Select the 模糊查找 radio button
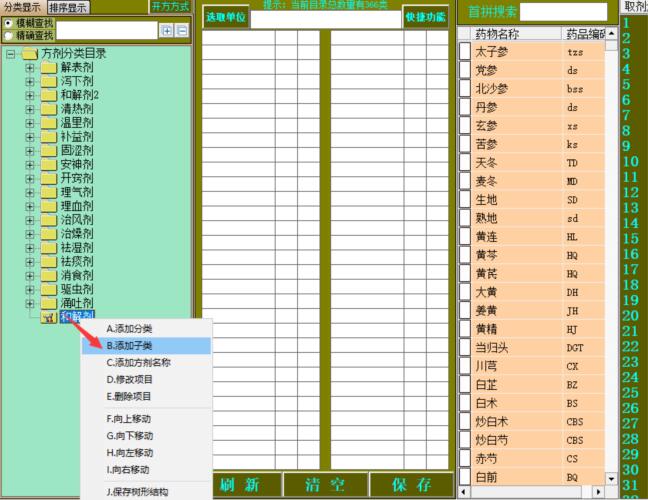This screenshot has width=648, height=500. [9, 22]
